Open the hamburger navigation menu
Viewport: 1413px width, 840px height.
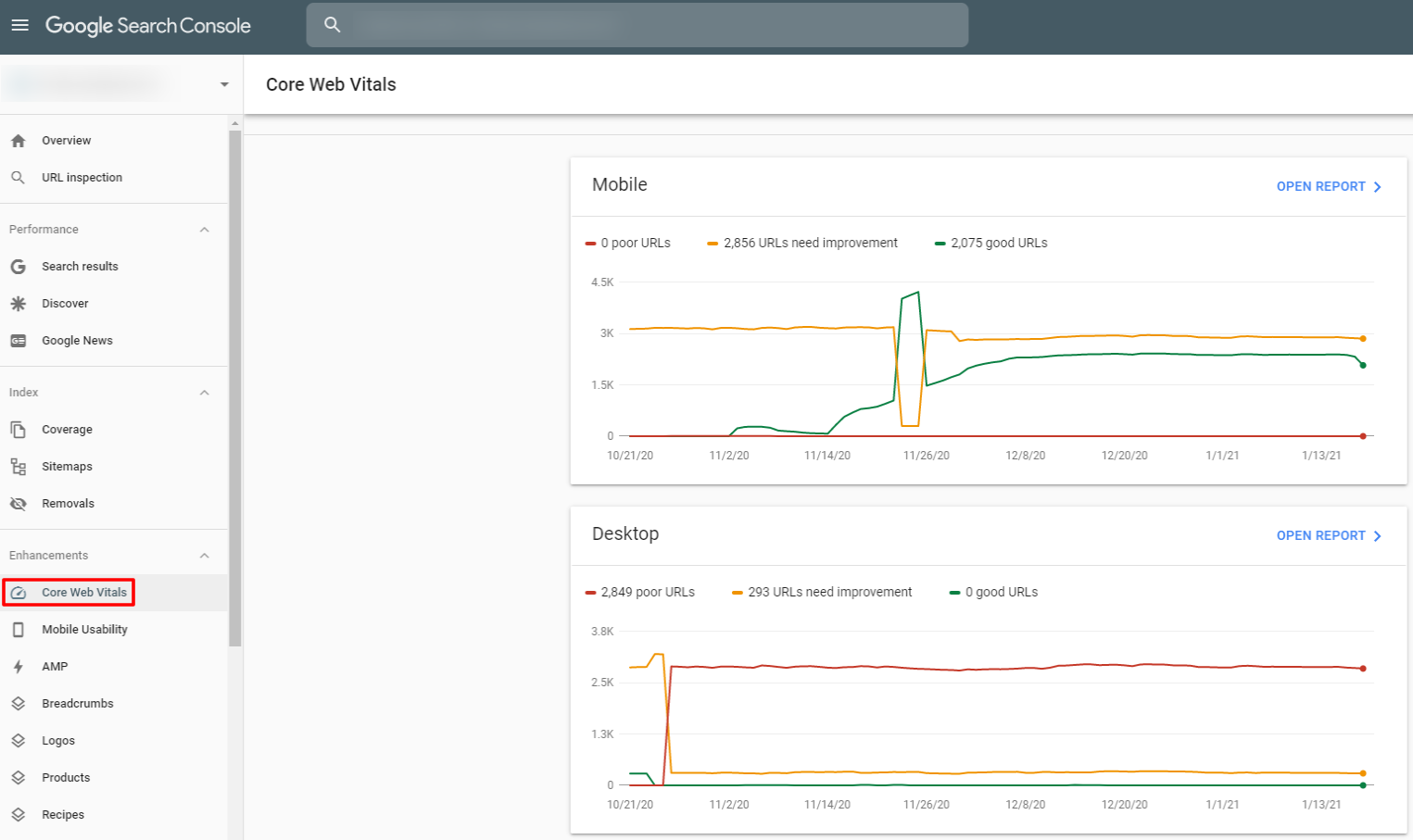[19, 25]
